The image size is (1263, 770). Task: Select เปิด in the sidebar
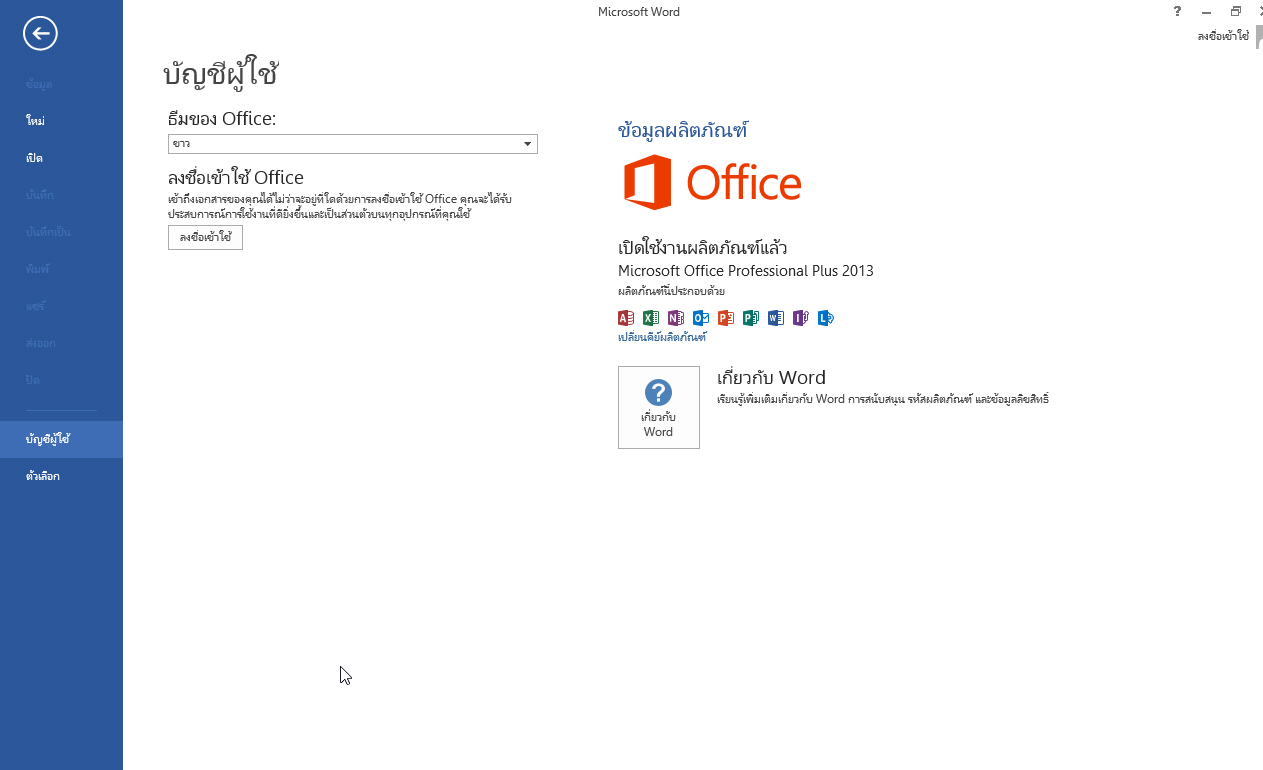click(x=61, y=158)
